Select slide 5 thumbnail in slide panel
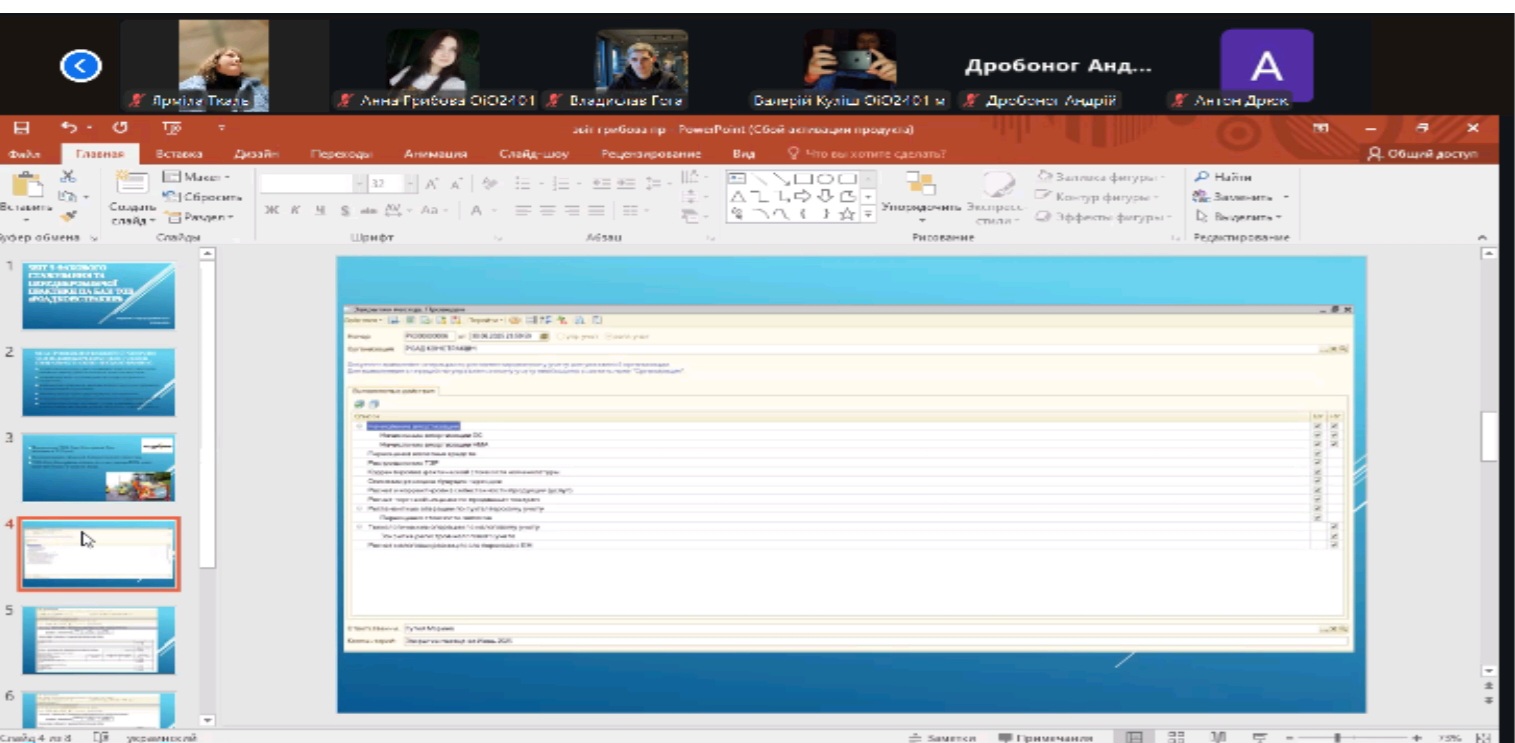Viewport: 1515px width, 743px height. point(98,639)
